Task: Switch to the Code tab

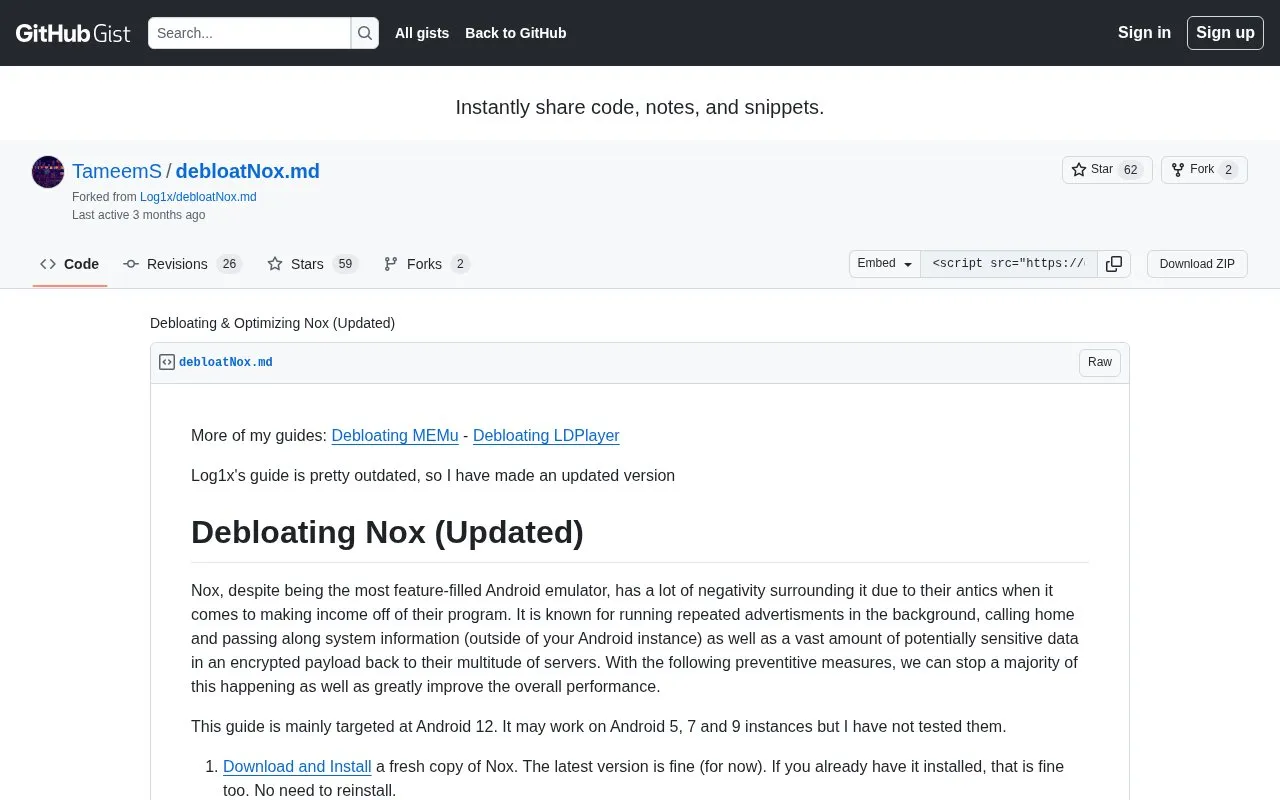Action: pyautogui.click(x=70, y=264)
